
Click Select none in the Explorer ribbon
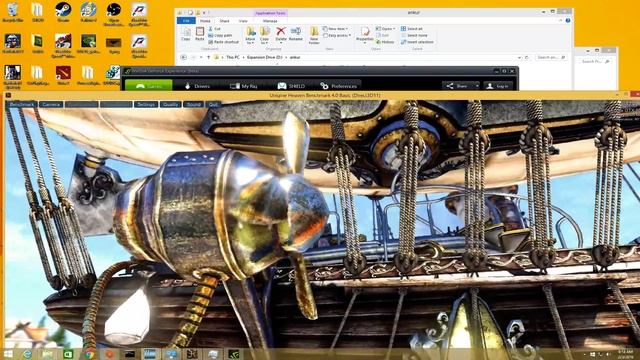pos(414,36)
